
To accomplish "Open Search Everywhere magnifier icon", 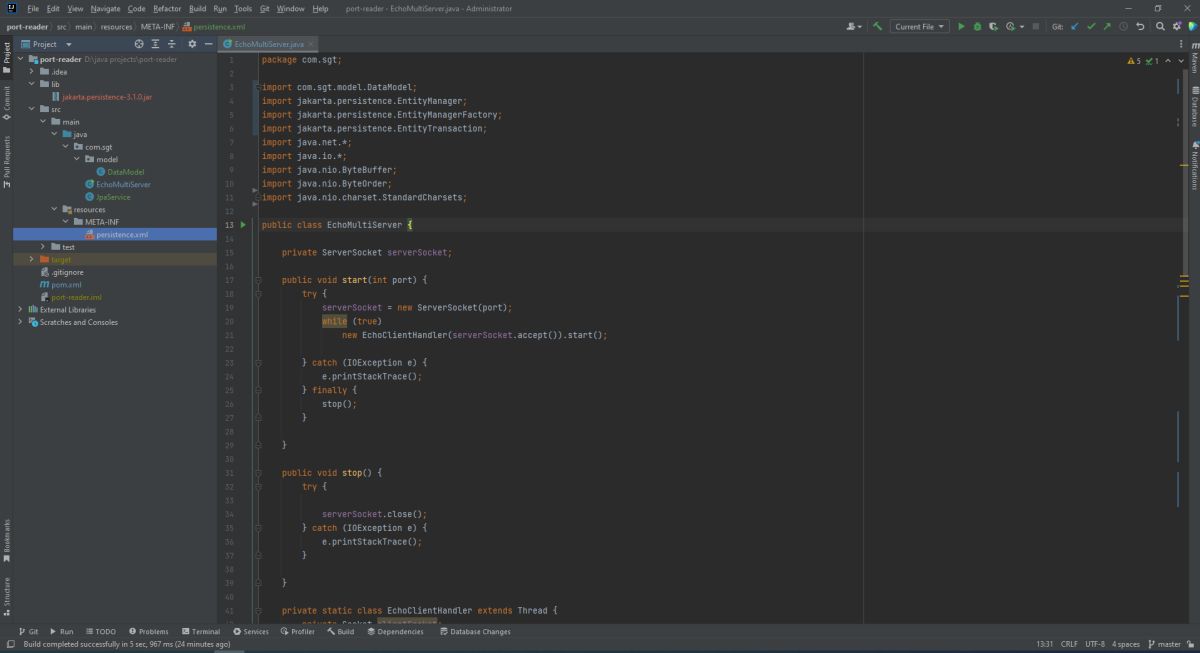I will click(x=1161, y=26).
